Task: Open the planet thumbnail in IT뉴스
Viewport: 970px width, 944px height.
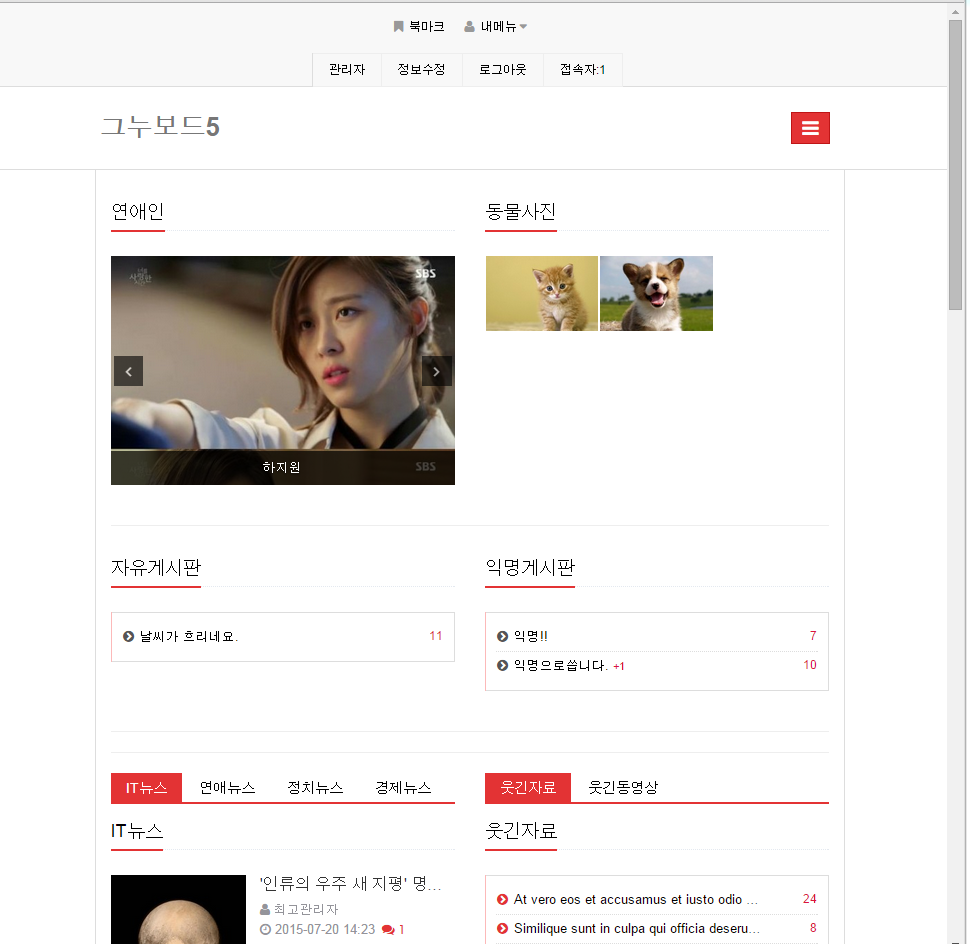Action: [x=178, y=909]
